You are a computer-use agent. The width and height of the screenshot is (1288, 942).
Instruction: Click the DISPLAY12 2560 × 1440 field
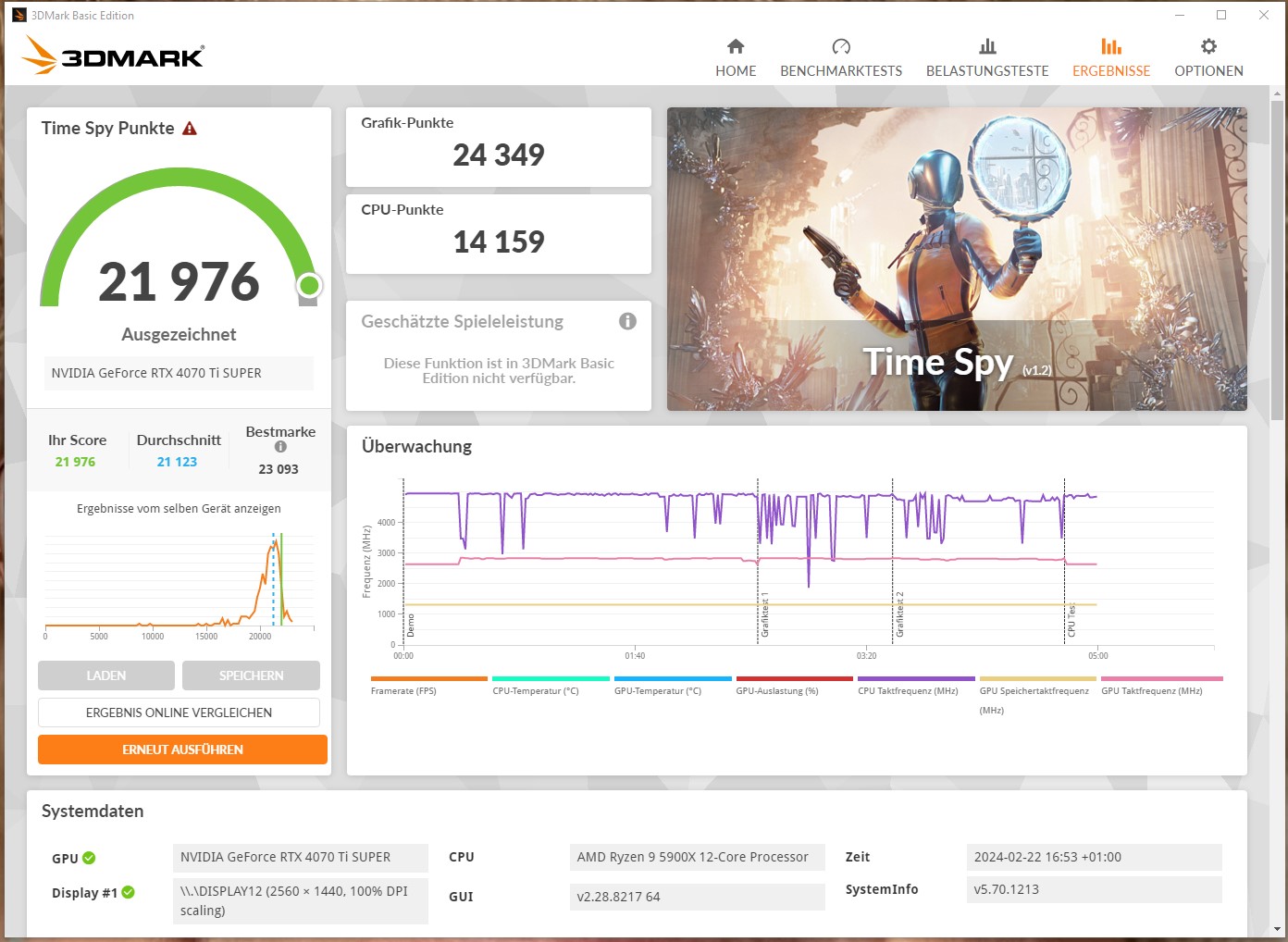301,900
